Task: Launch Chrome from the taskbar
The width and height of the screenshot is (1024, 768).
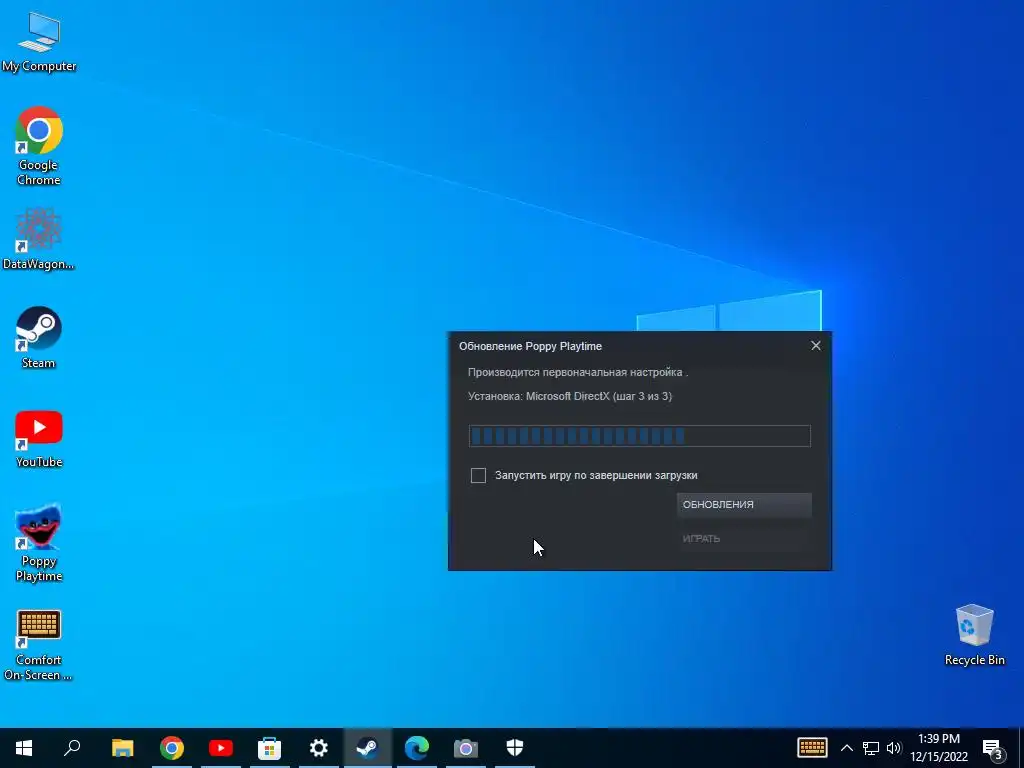Action: click(x=172, y=748)
